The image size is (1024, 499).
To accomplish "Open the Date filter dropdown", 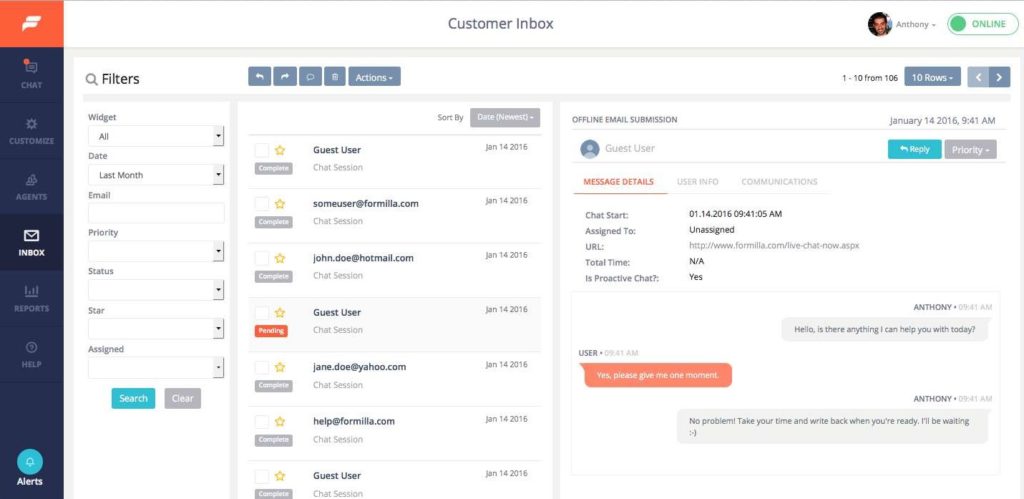I will point(156,175).
